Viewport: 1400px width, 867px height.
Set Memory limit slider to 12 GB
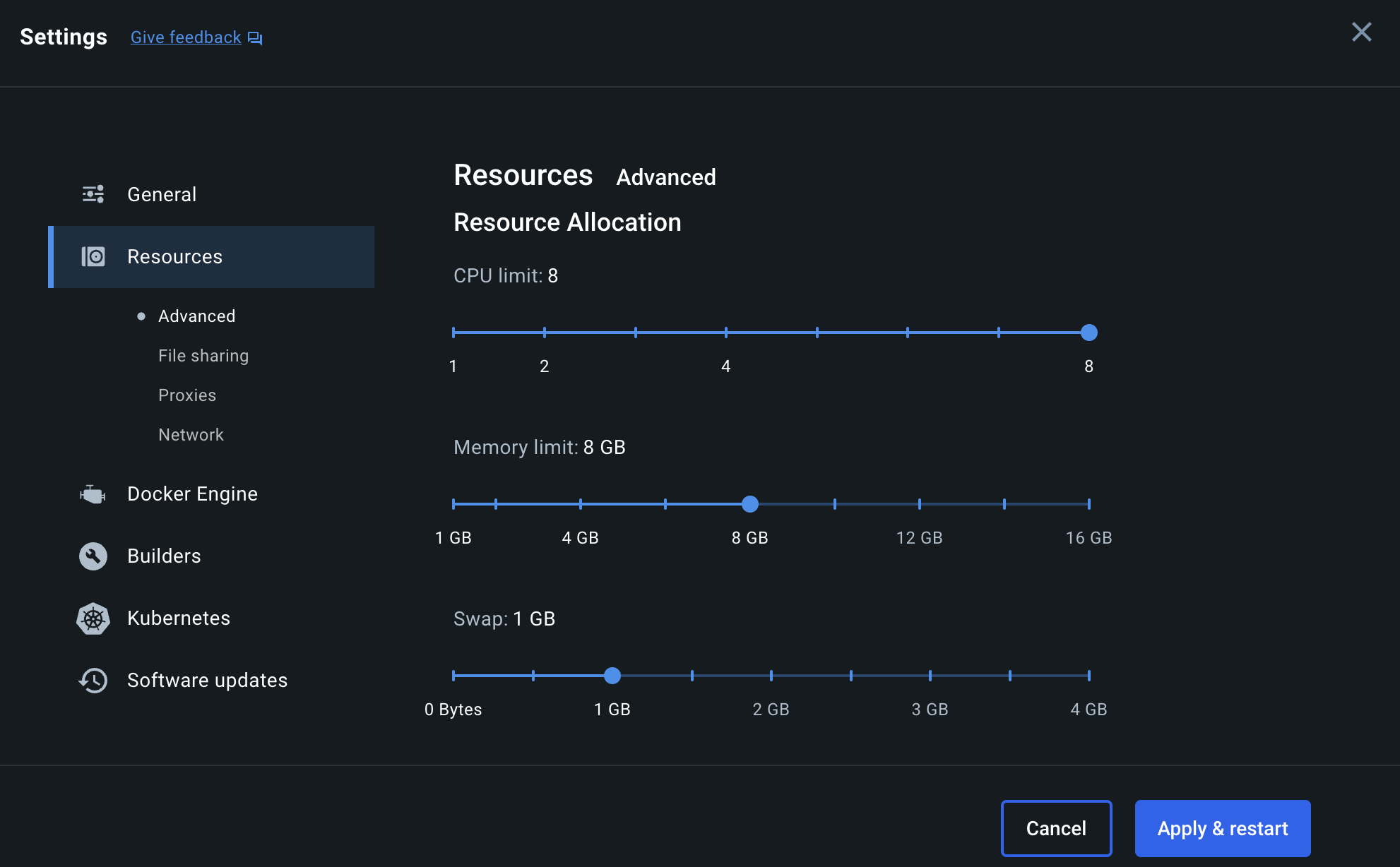pos(920,504)
